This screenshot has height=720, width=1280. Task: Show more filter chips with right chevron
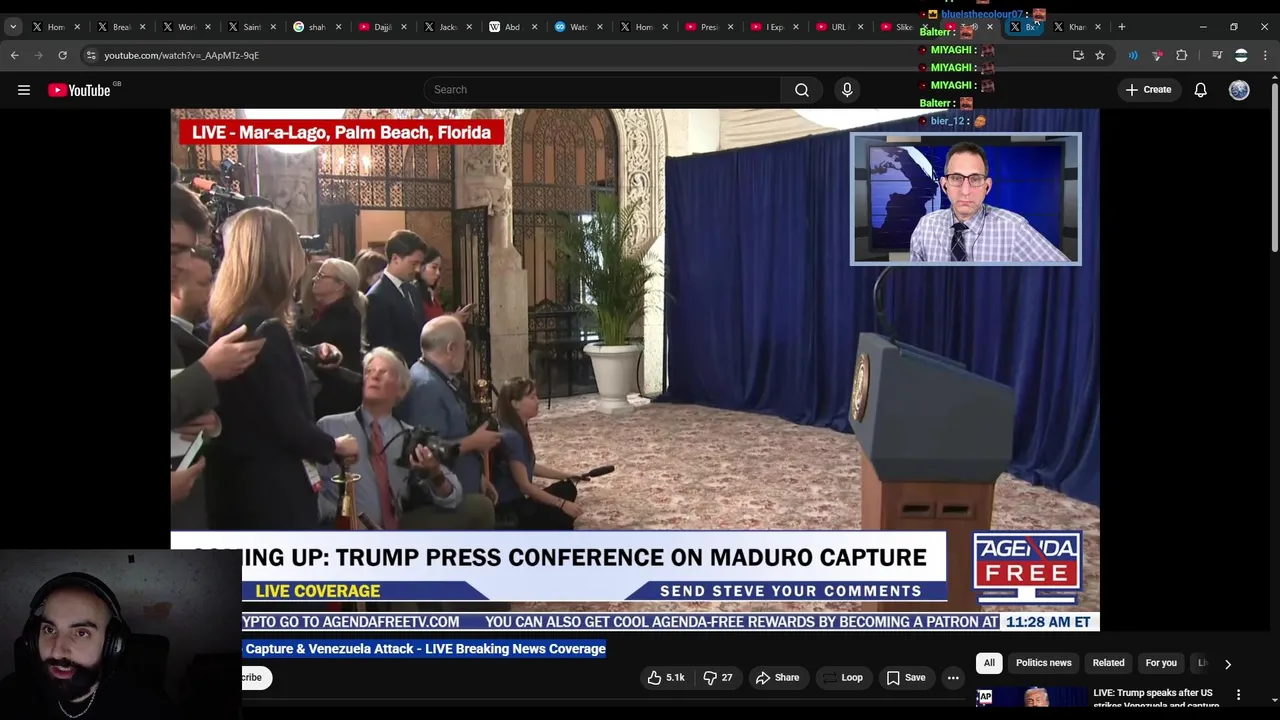point(1228,663)
